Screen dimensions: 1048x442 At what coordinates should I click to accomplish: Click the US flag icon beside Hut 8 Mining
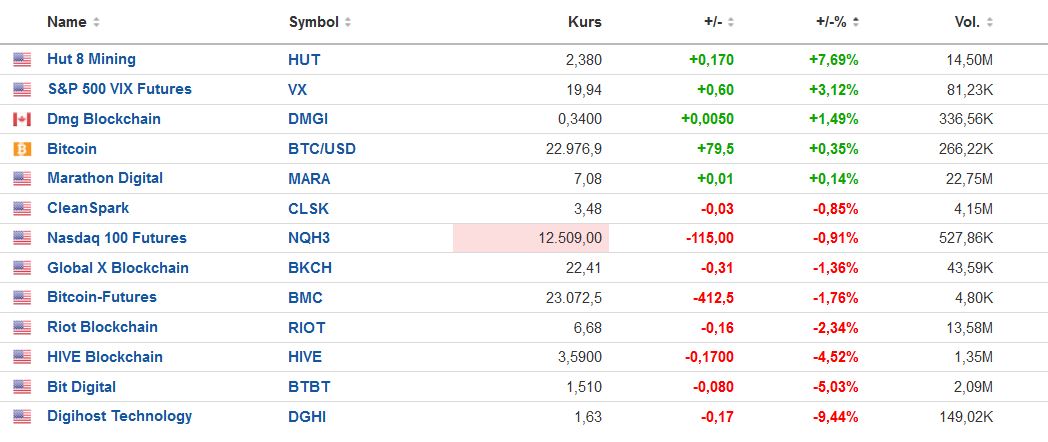22,60
